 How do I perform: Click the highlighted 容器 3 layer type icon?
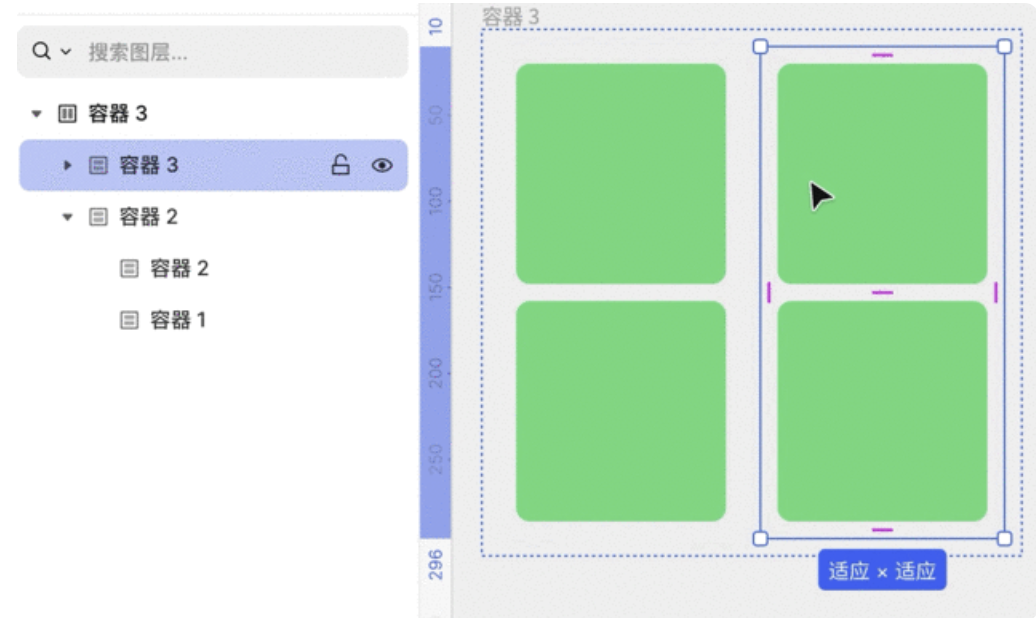98,165
